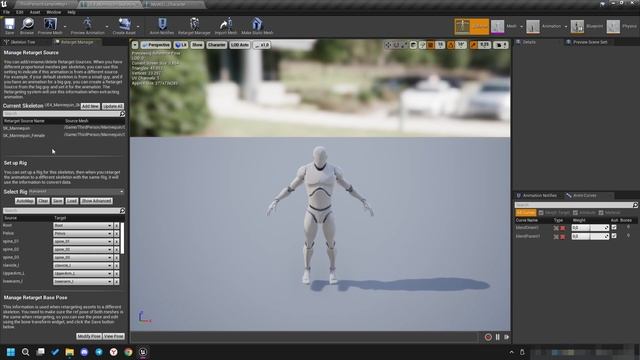Toggle scale snapping in viewport
640x360 pixels.
(473, 45)
